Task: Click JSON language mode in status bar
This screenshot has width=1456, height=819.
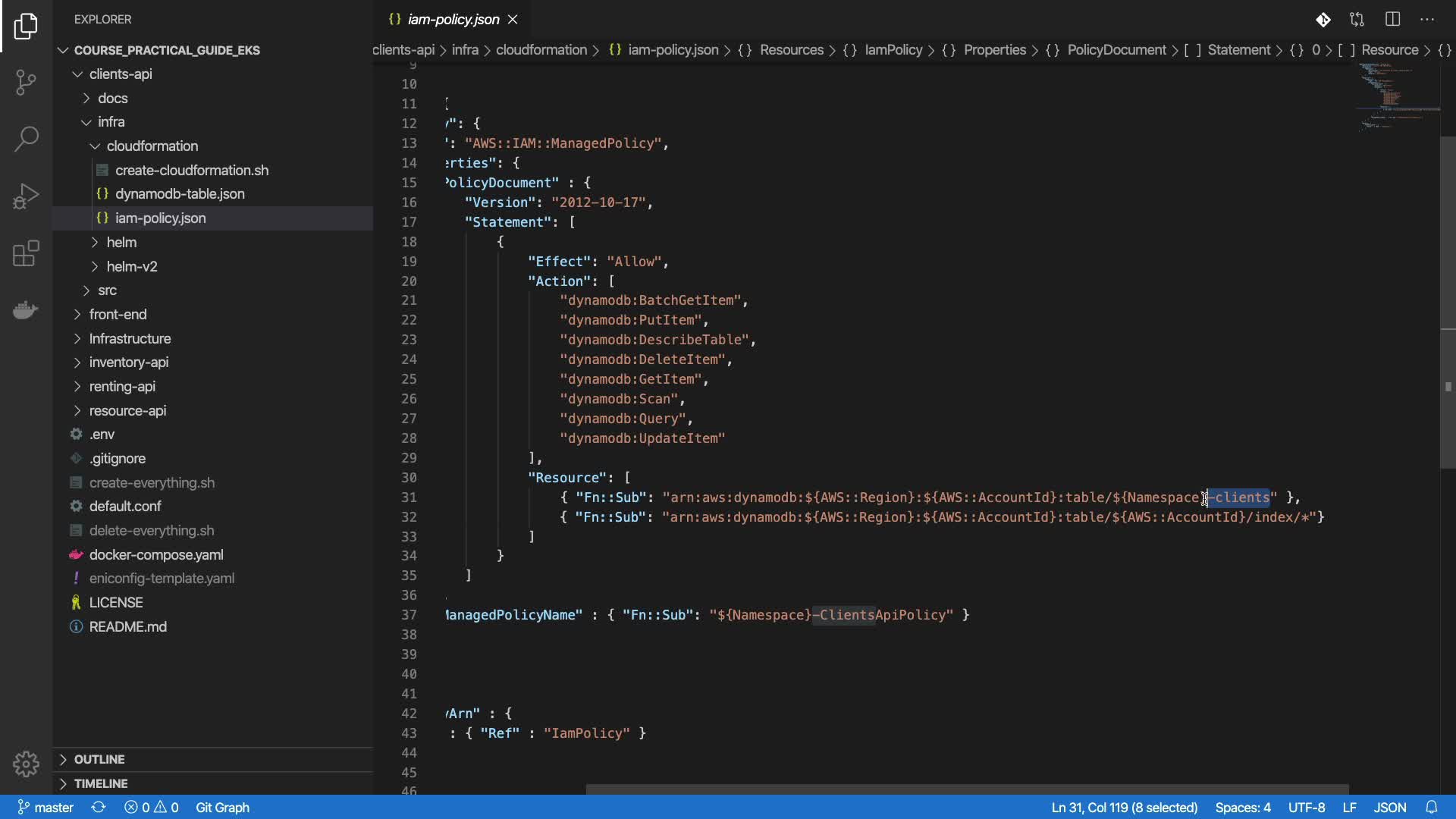Action: click(x=1389, y=807)
